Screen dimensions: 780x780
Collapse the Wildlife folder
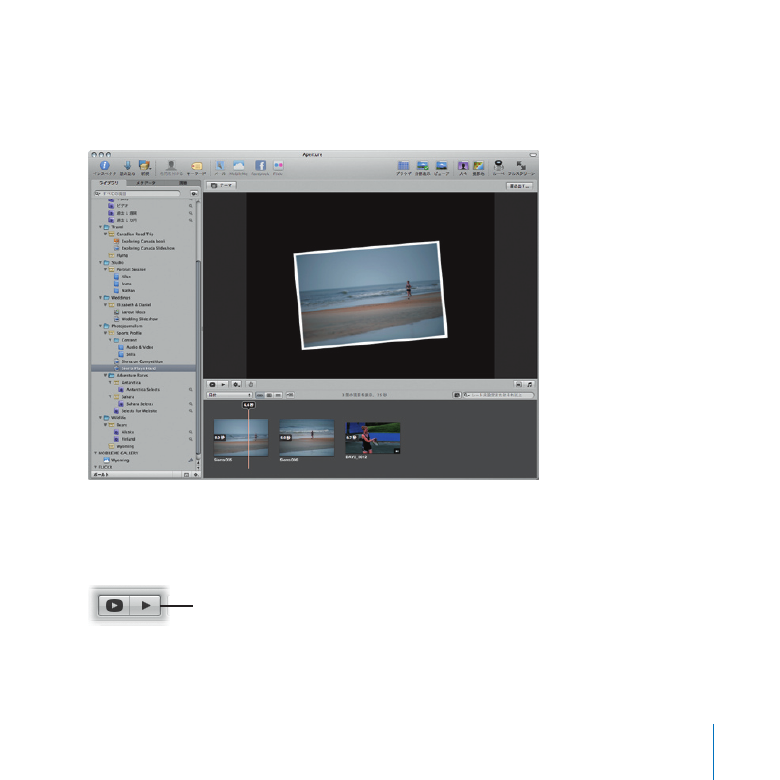tap(100, 418)
